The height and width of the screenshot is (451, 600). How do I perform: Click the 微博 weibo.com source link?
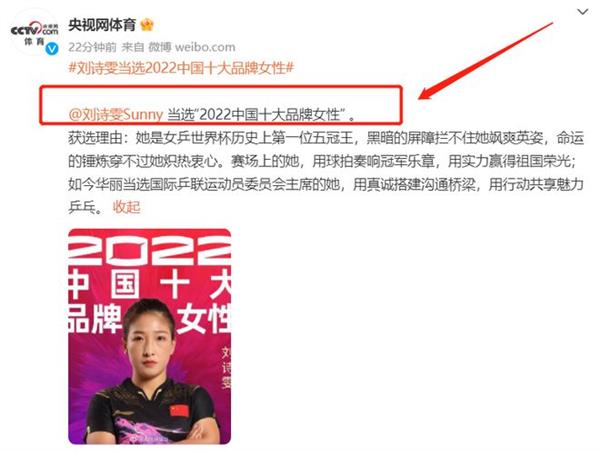192,47
